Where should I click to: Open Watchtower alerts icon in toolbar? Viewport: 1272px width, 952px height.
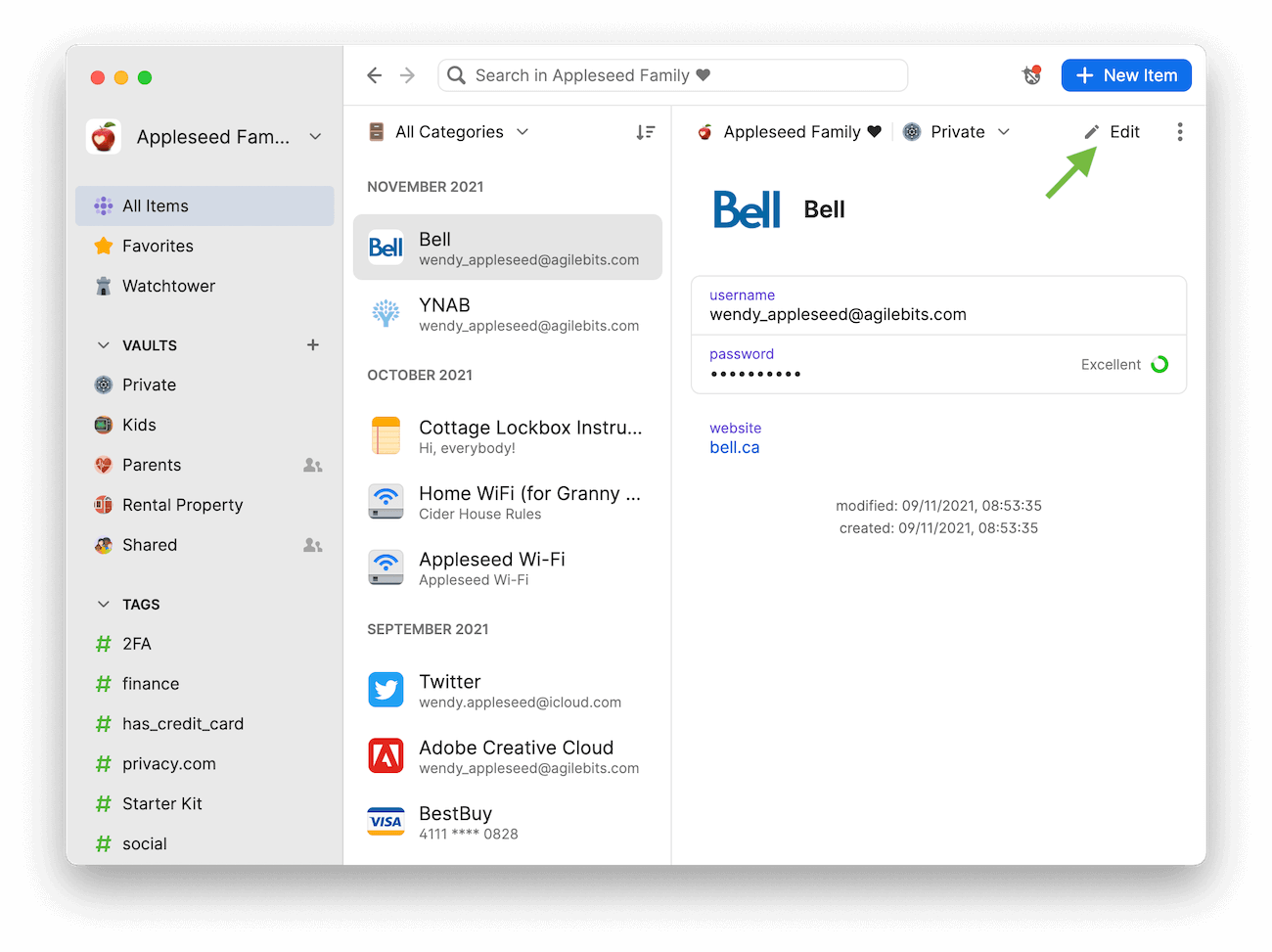coord(1031,75)
